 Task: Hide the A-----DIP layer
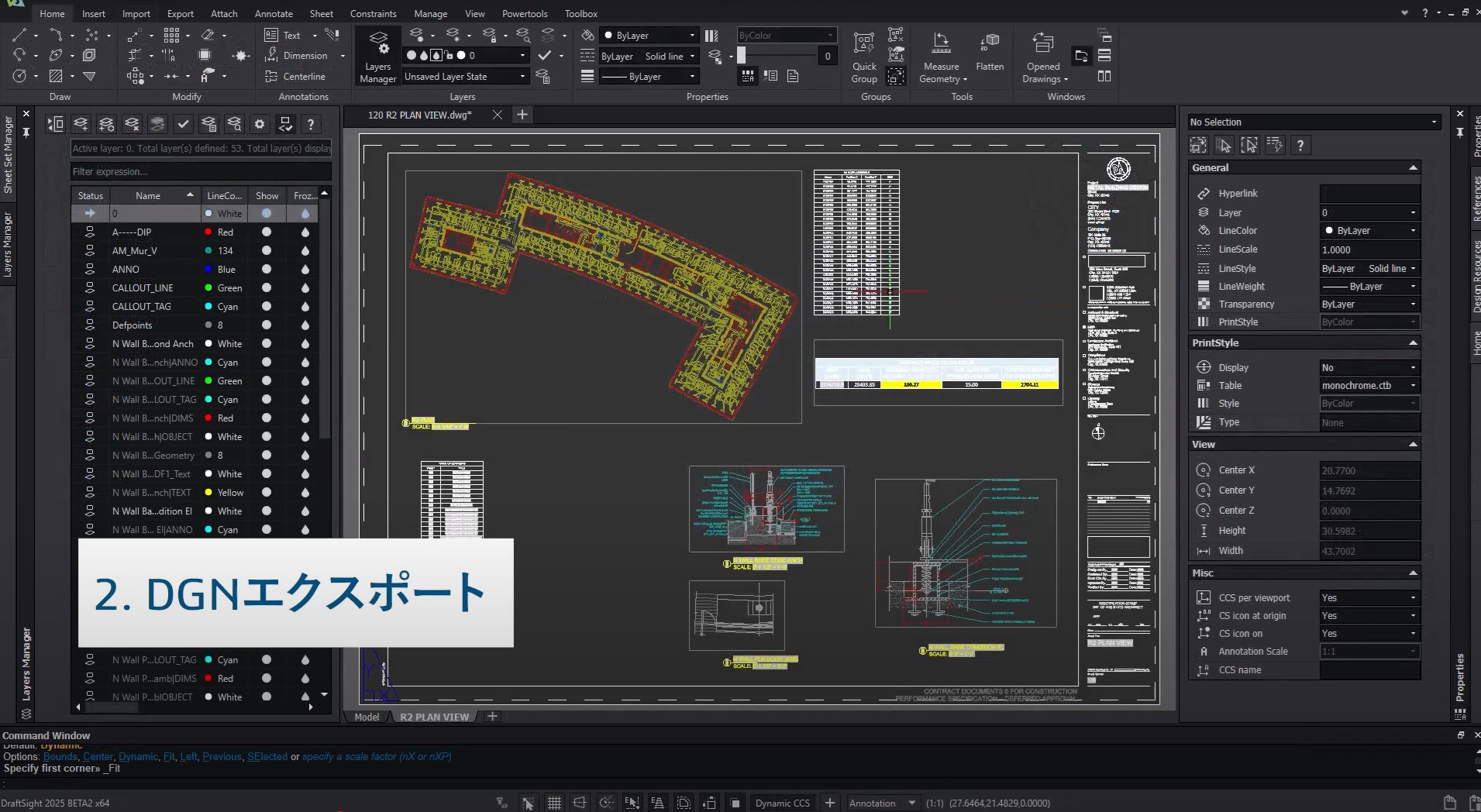tap(267, 232)
